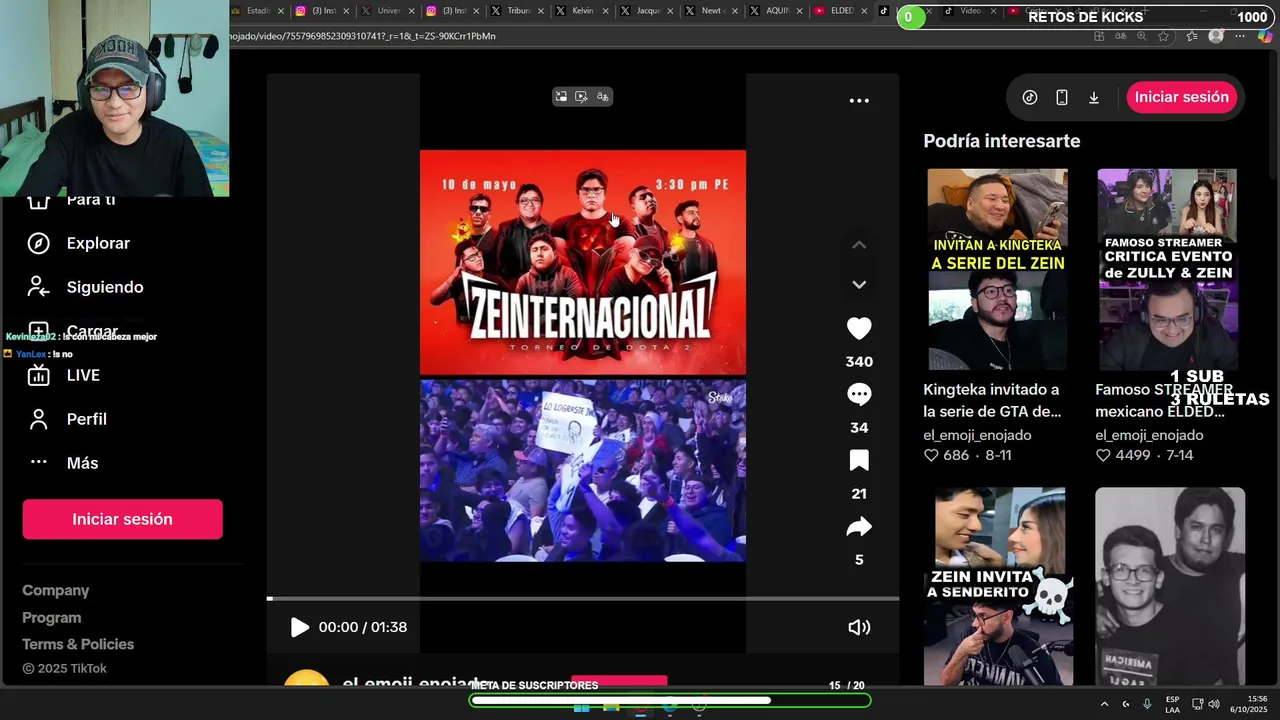Click 'Podría interesarte' heading
The width and height of the screenshot is (1280, 720).
point(1002,141)
